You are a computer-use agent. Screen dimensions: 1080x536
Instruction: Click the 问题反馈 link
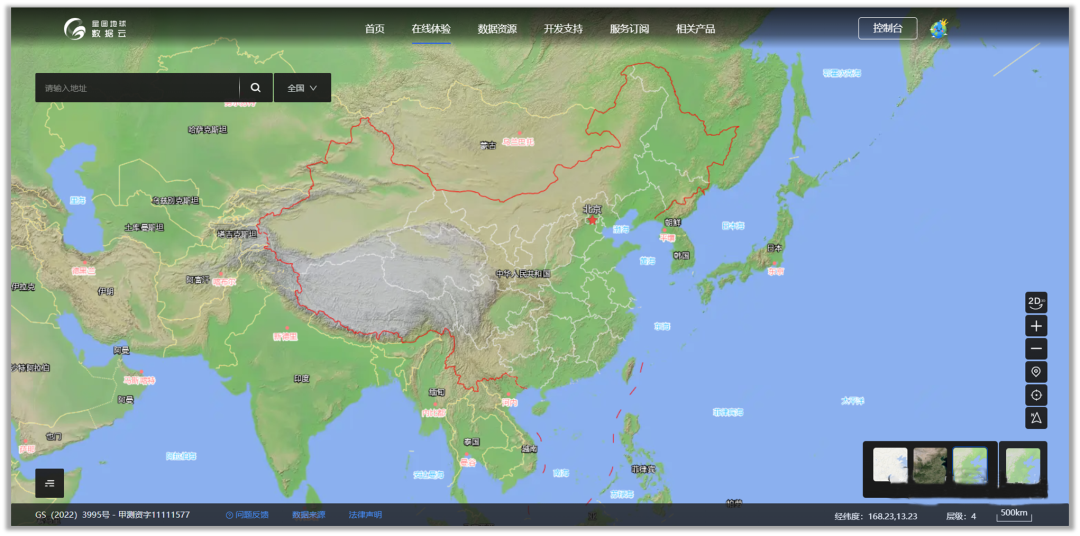248,515
